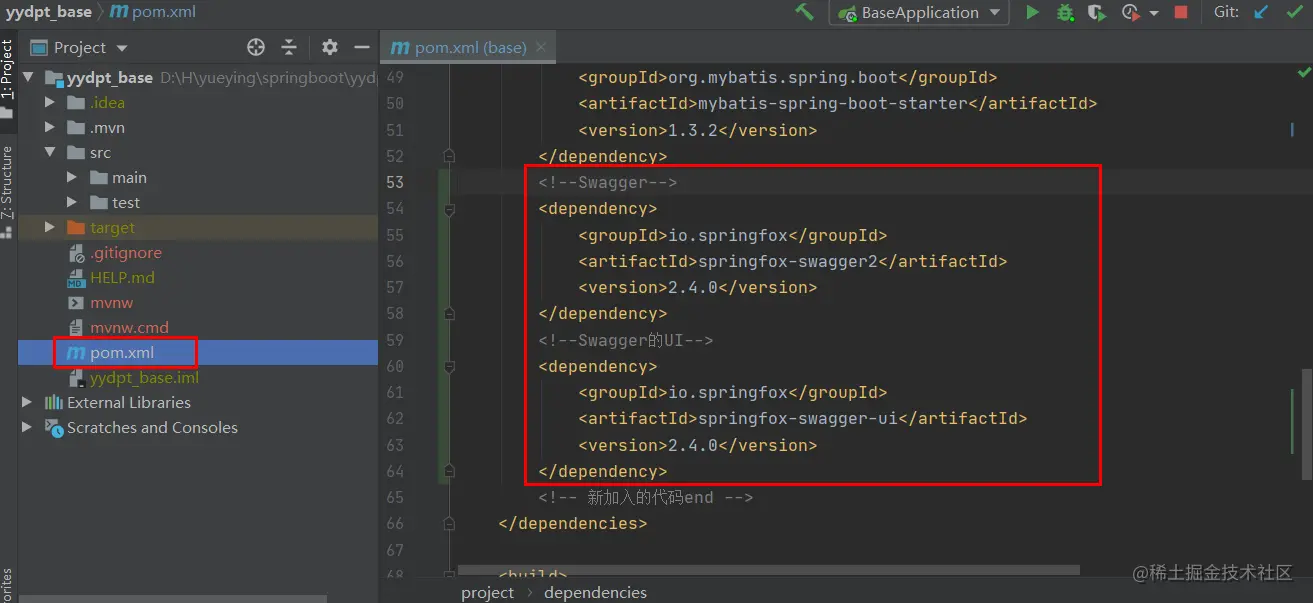Click the editor inspection green checkmark
Image resolution: width=1313 pixels, height=603 pixels.
pos(1303,73)
